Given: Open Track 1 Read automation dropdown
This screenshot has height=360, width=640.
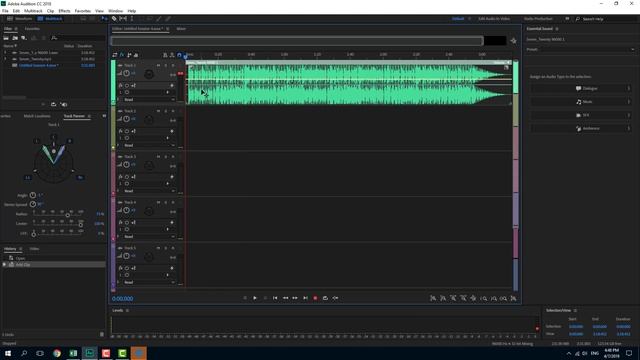Looking at the screenshot, I should tap(149, 100).
